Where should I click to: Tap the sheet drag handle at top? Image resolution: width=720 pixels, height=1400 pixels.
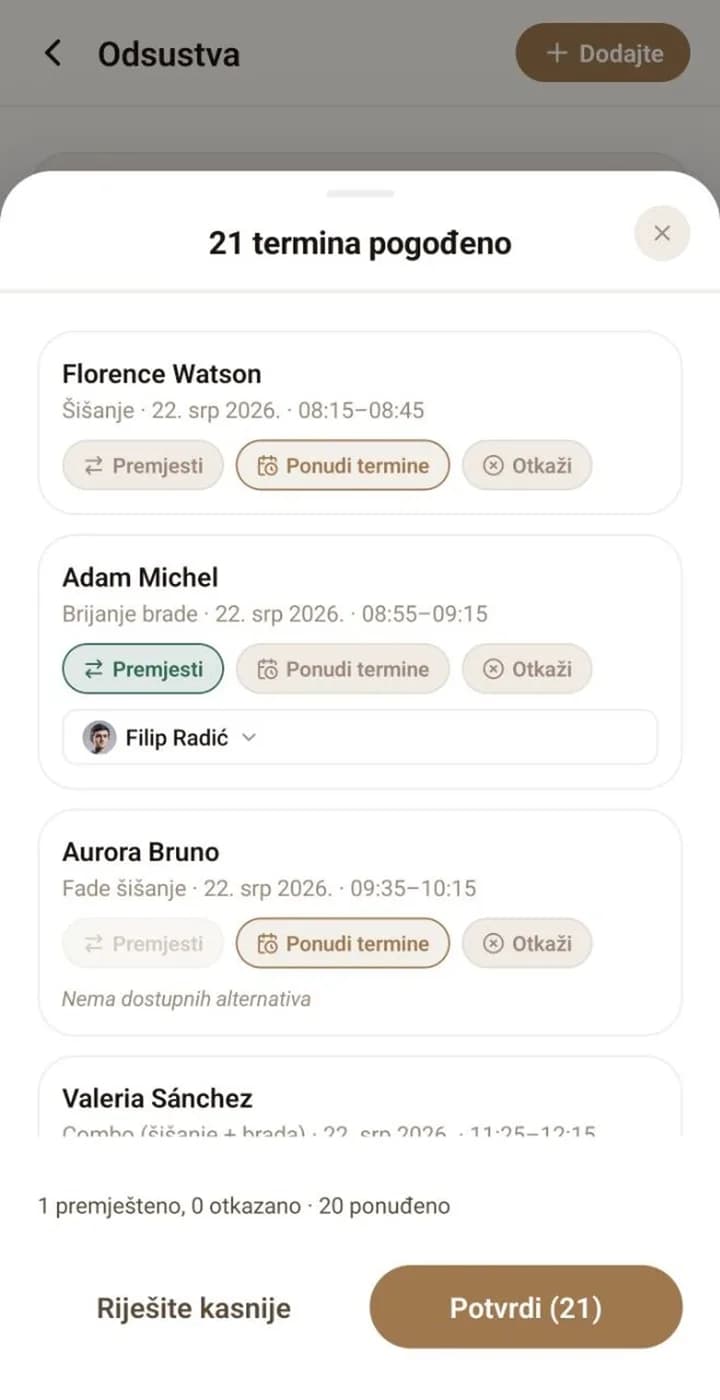pos(360,193)
